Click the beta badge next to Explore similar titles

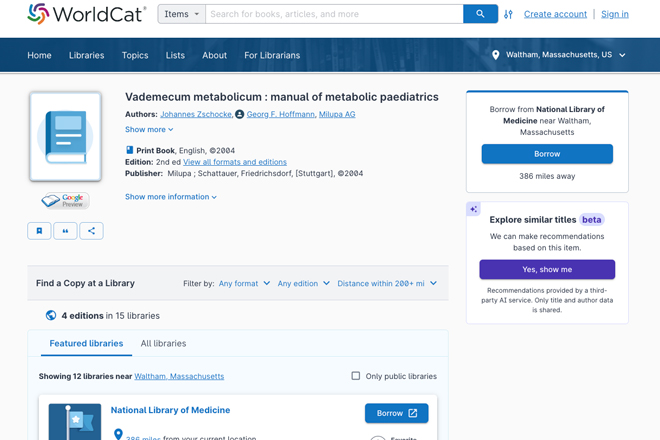[591, 219]
